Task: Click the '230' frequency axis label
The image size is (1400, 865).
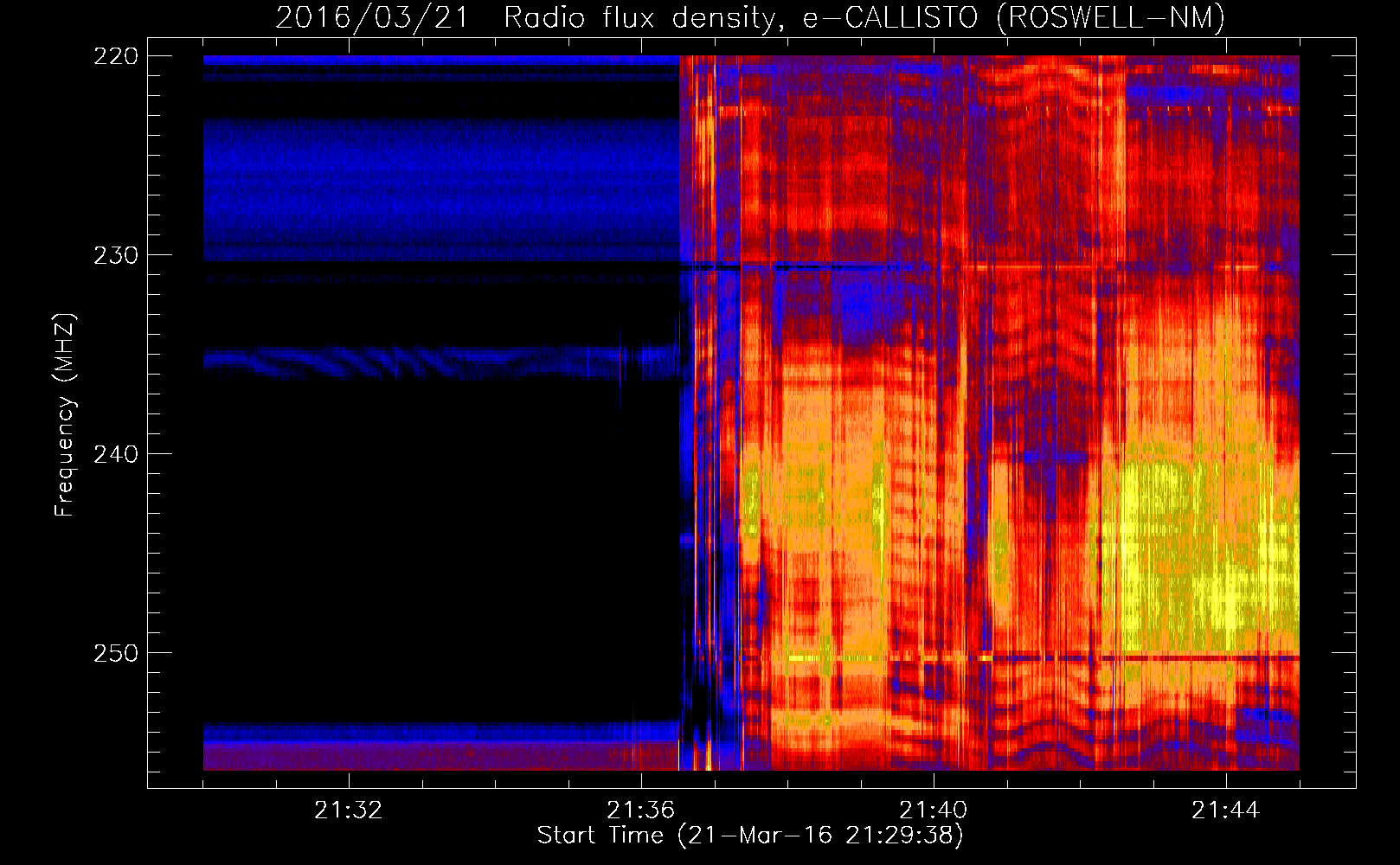Action: [x=115, y=255]
